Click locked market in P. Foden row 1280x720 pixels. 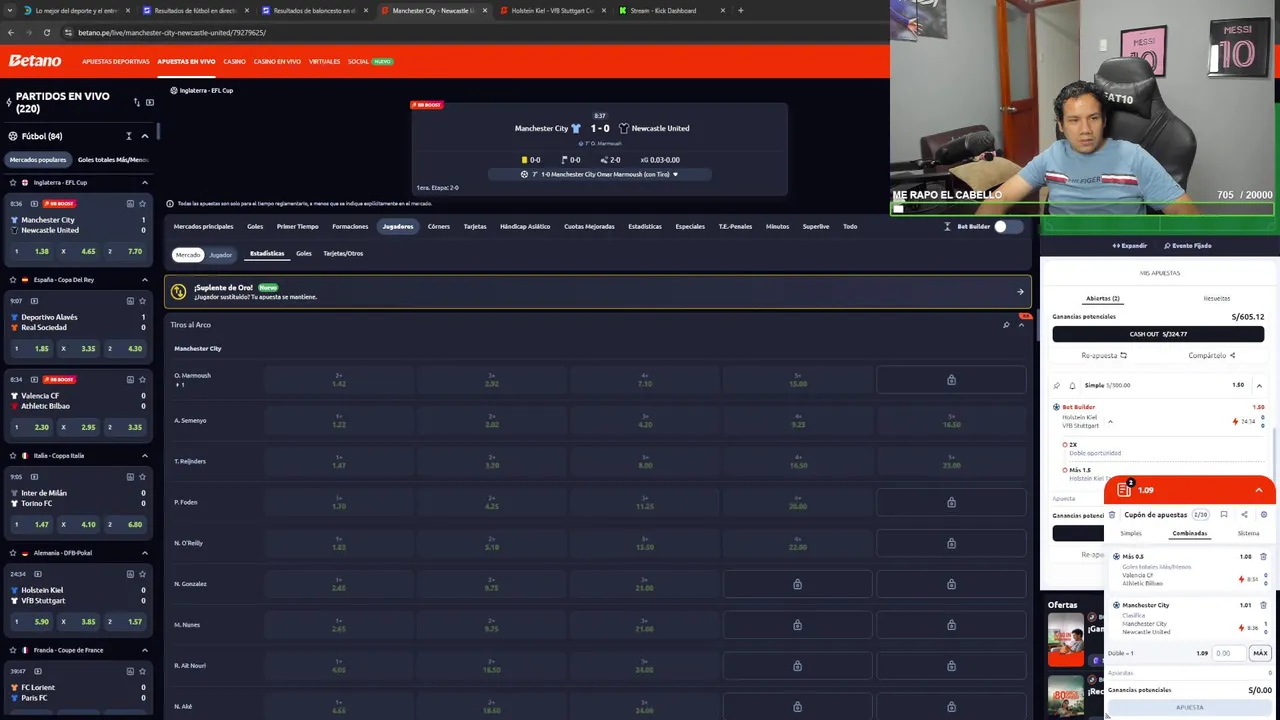click(x=951, y=502)
